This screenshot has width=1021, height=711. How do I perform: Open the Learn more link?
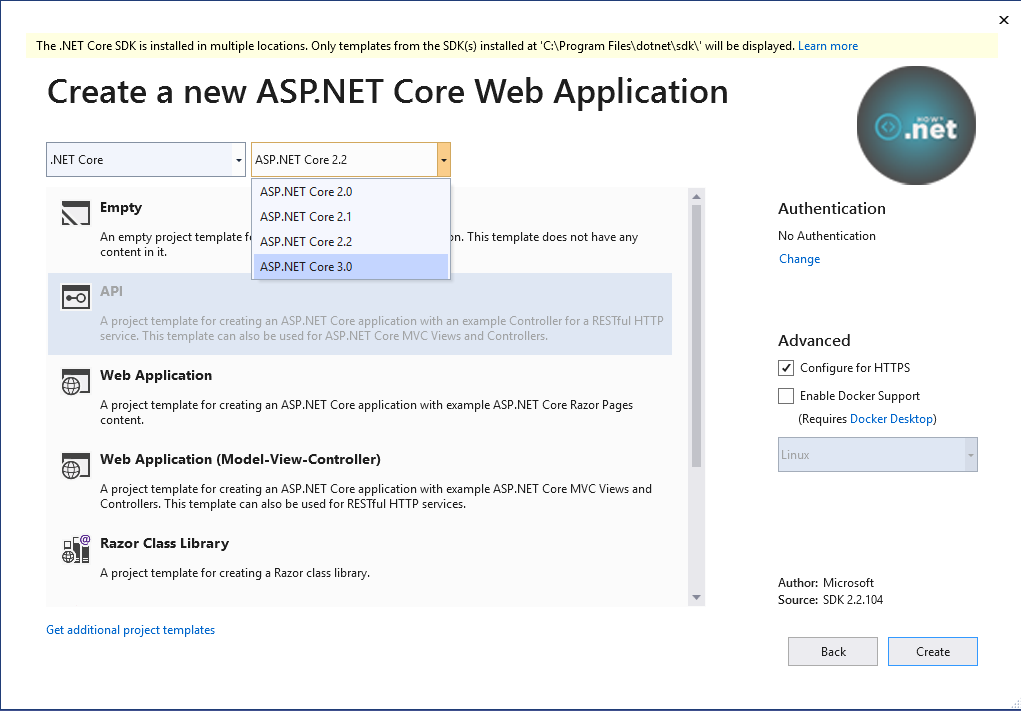click(x=828, y=46)
